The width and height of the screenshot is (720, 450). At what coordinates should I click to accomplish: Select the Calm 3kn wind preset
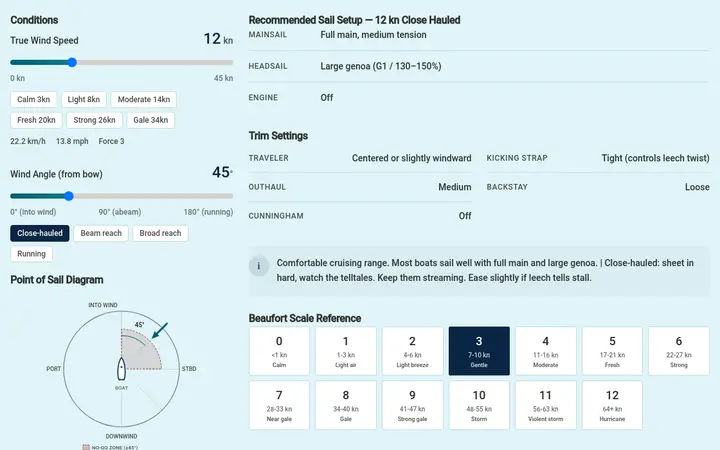[x=34, y=99]
